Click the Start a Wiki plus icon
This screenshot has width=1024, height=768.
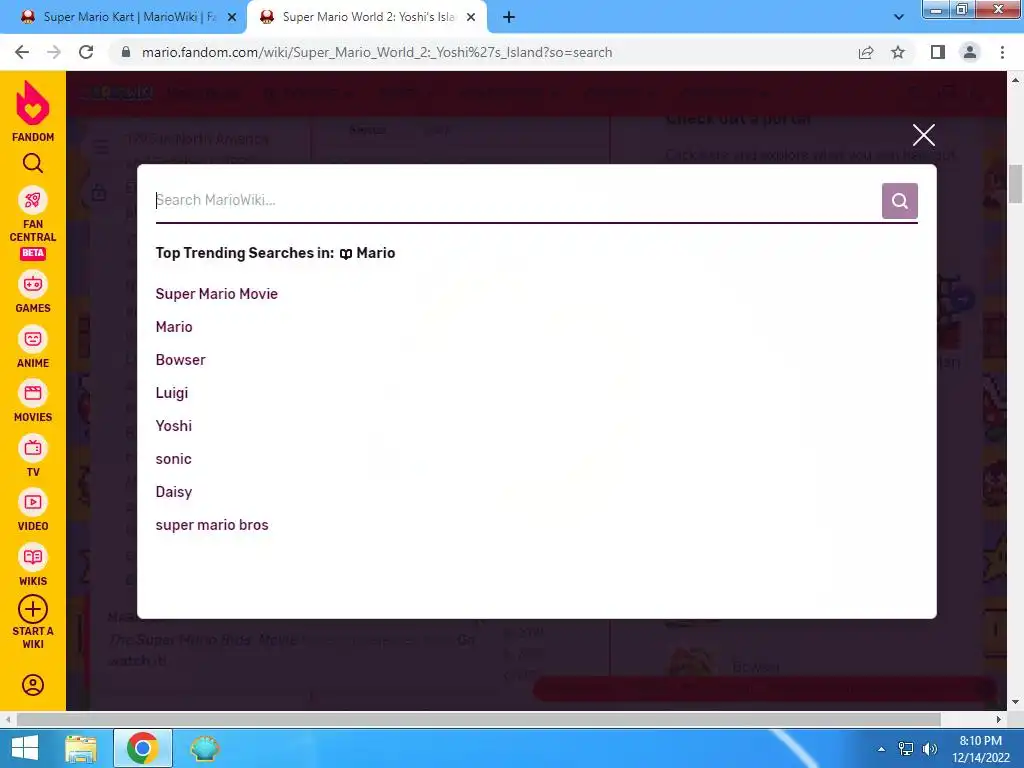(x=33, y=609)
